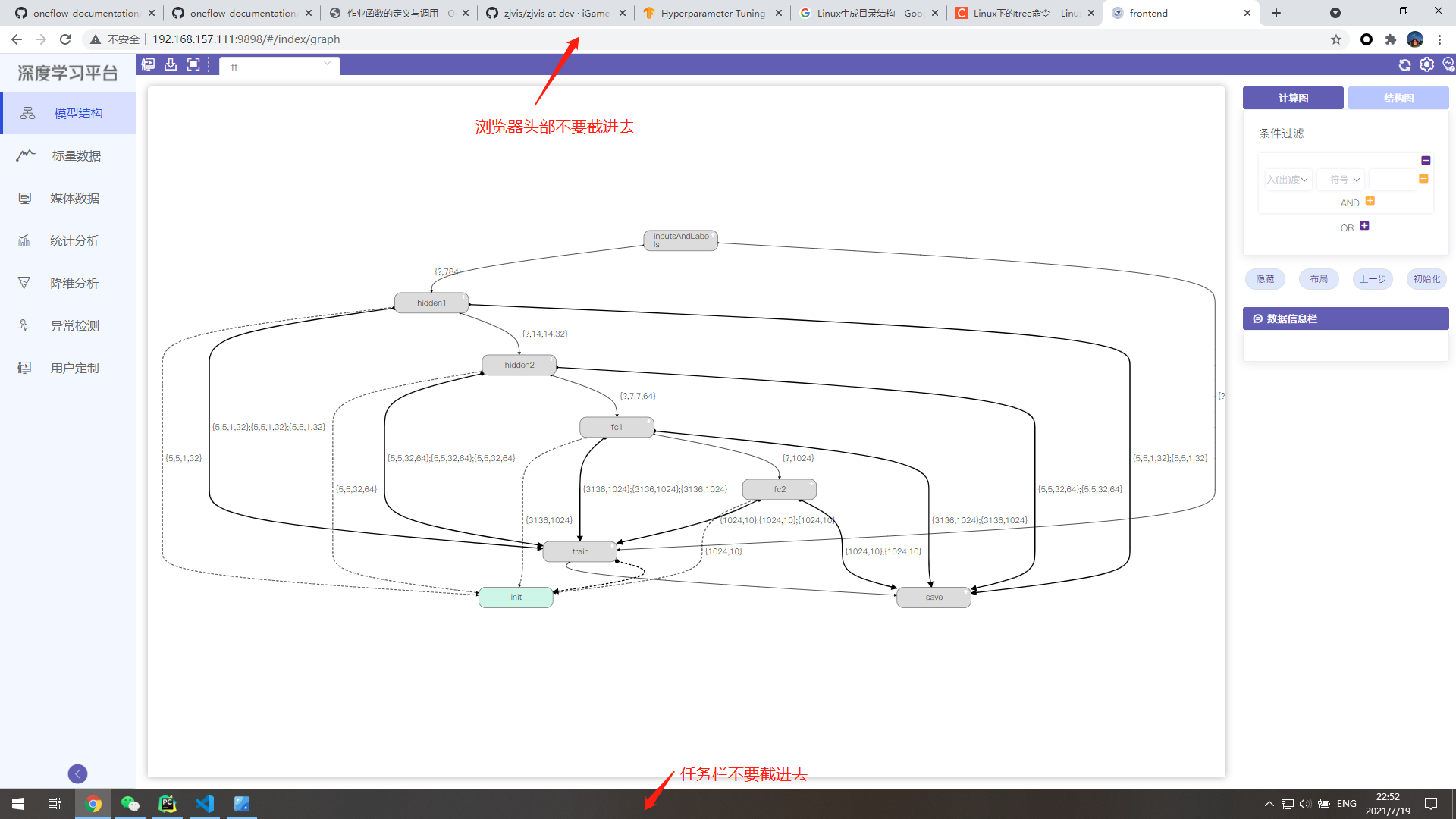Click the refresh icon at top right
The image size is (1456, 819).
1404,65
